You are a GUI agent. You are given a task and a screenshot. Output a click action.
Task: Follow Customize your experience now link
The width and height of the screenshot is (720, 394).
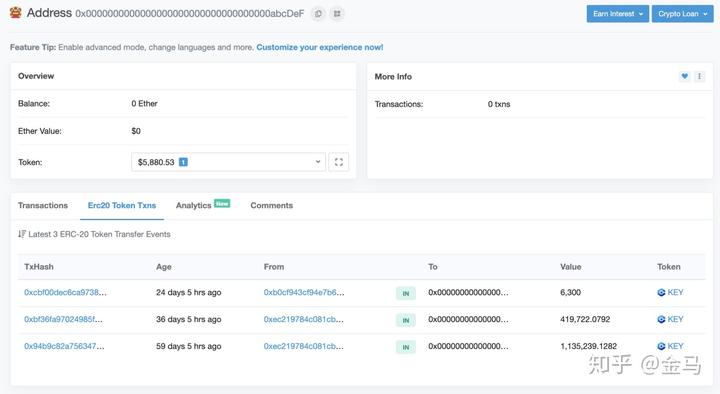(x=320, y=47)
